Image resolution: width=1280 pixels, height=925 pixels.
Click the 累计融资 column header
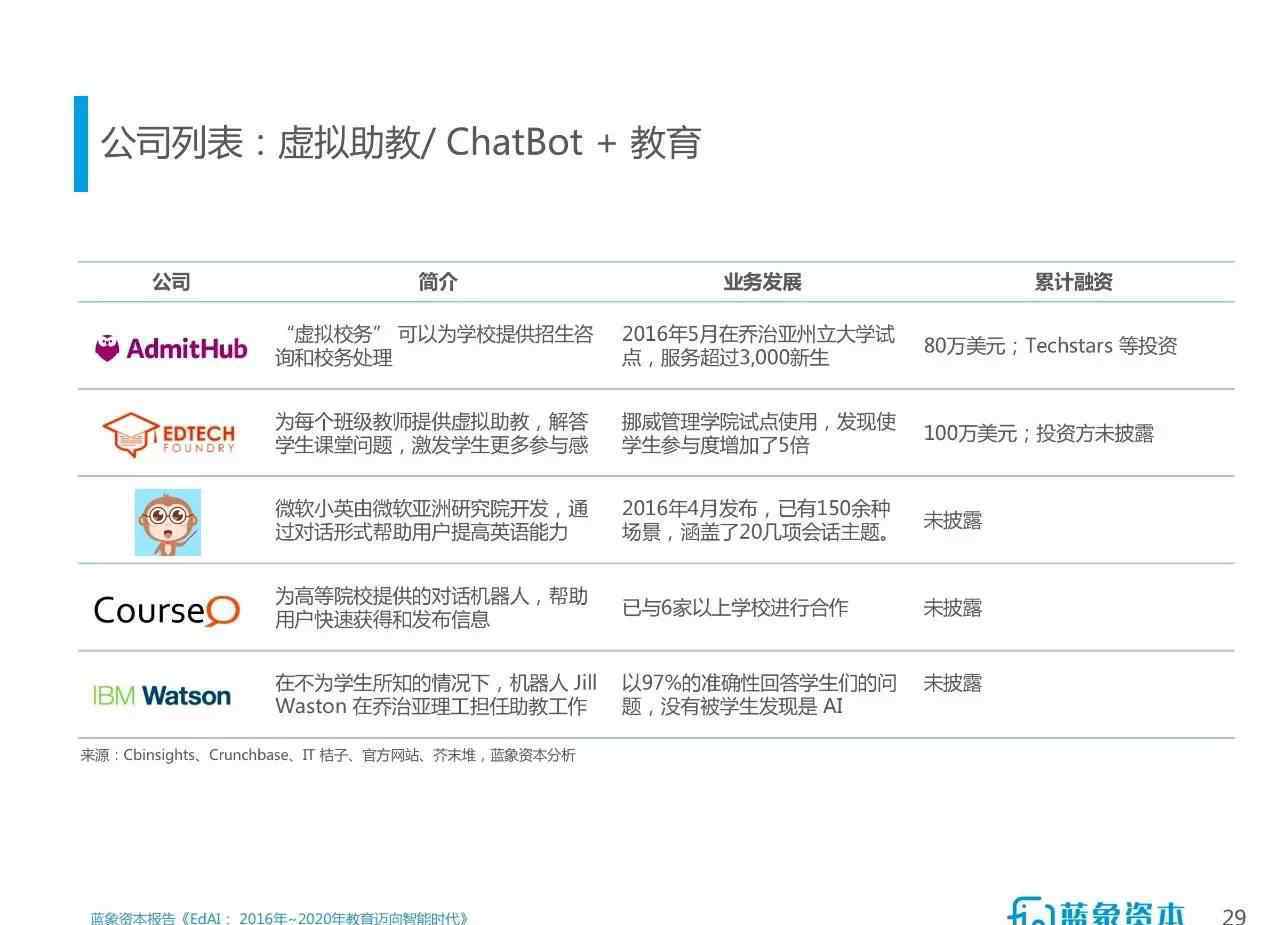click(x=1073, y=282)
